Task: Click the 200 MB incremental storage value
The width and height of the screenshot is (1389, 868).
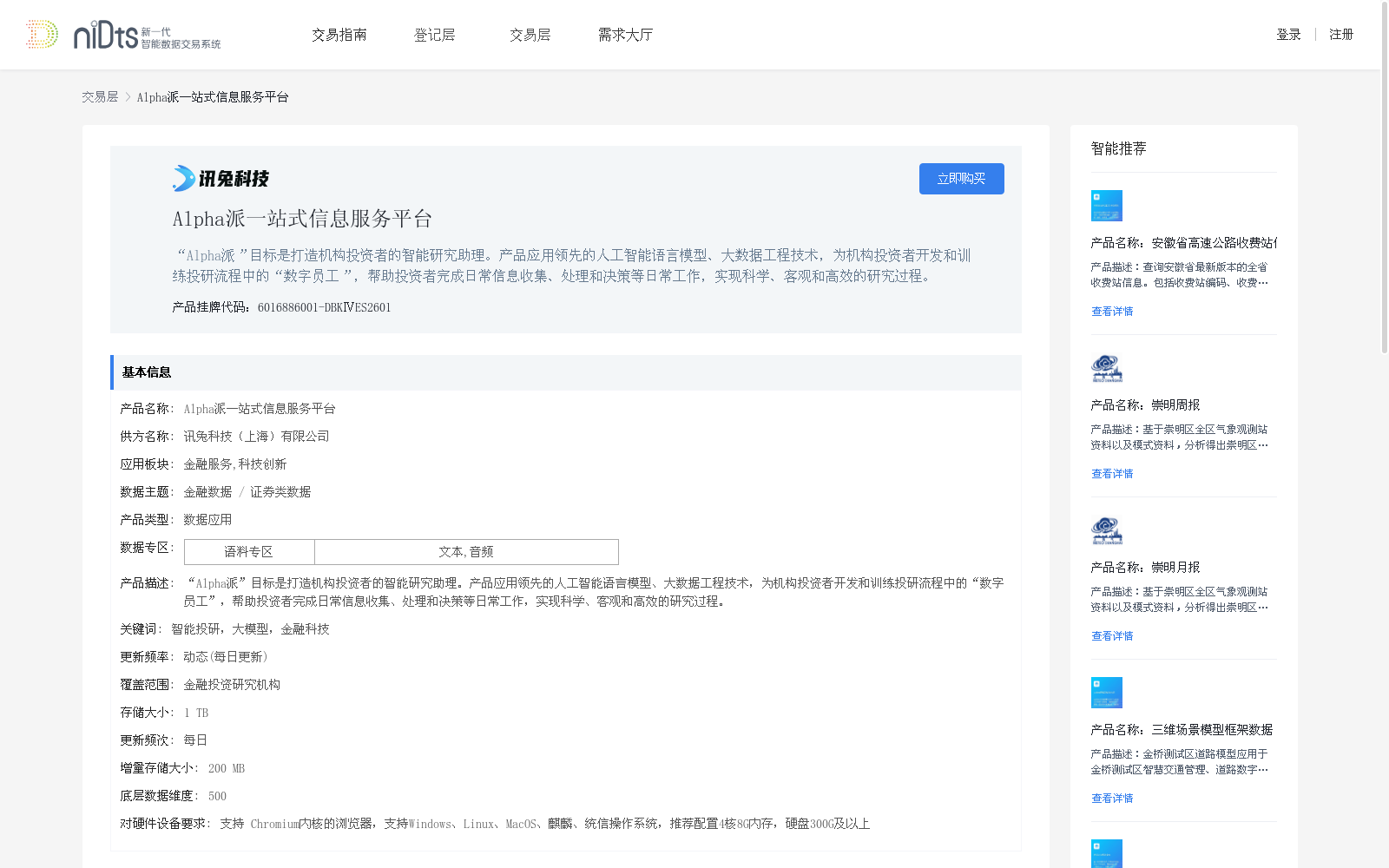Action: click(x=227, y=768)
